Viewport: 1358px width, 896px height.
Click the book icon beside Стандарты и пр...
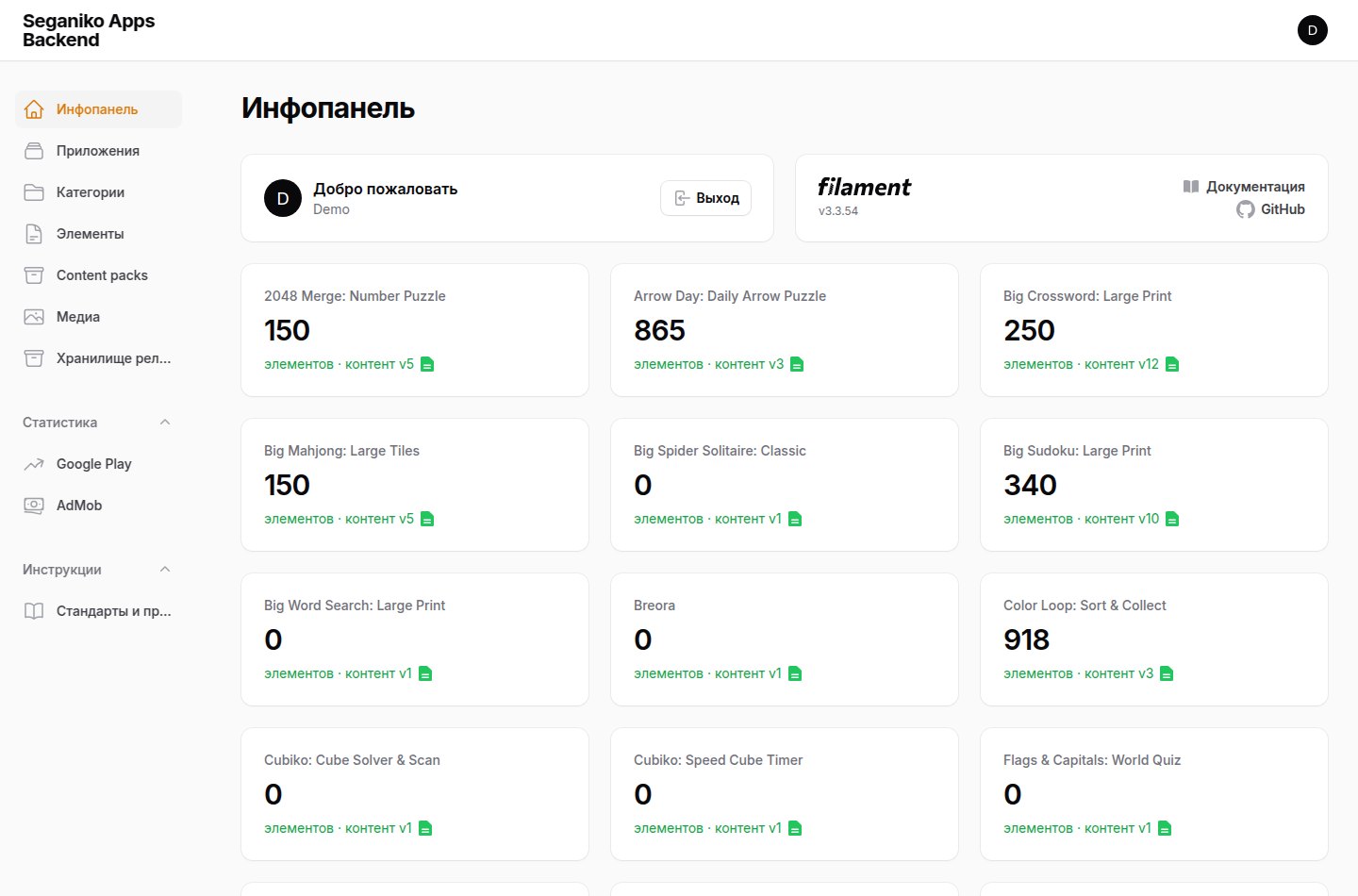click(34, 611)
